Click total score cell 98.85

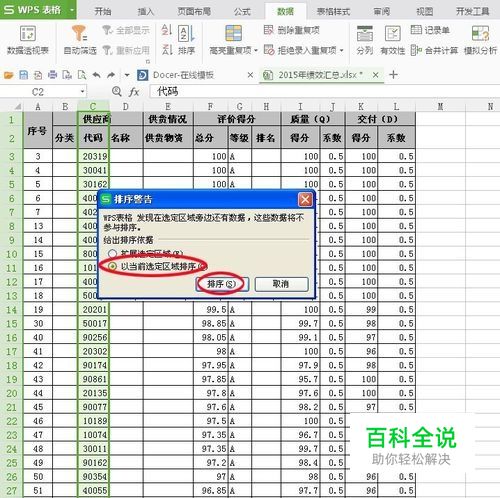click(x=211, y=324)
